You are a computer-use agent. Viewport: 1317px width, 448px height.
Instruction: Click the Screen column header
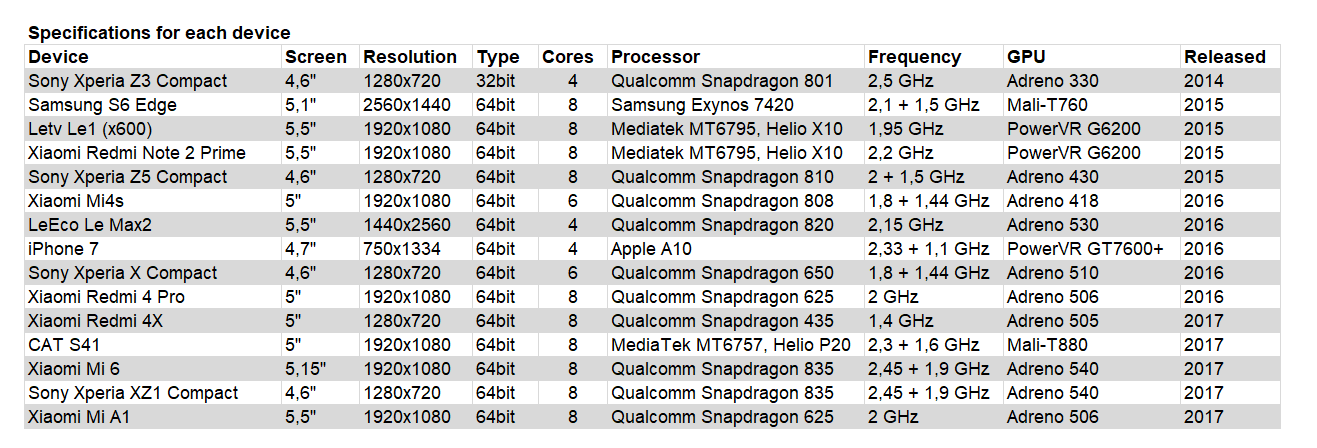(316, 57)
